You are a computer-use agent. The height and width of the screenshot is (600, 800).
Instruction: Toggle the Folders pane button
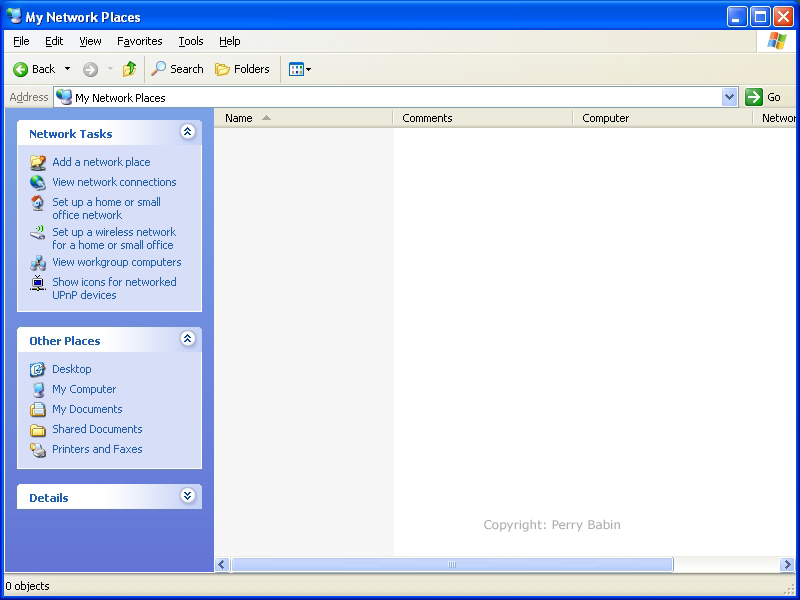(x=242, y=69)
